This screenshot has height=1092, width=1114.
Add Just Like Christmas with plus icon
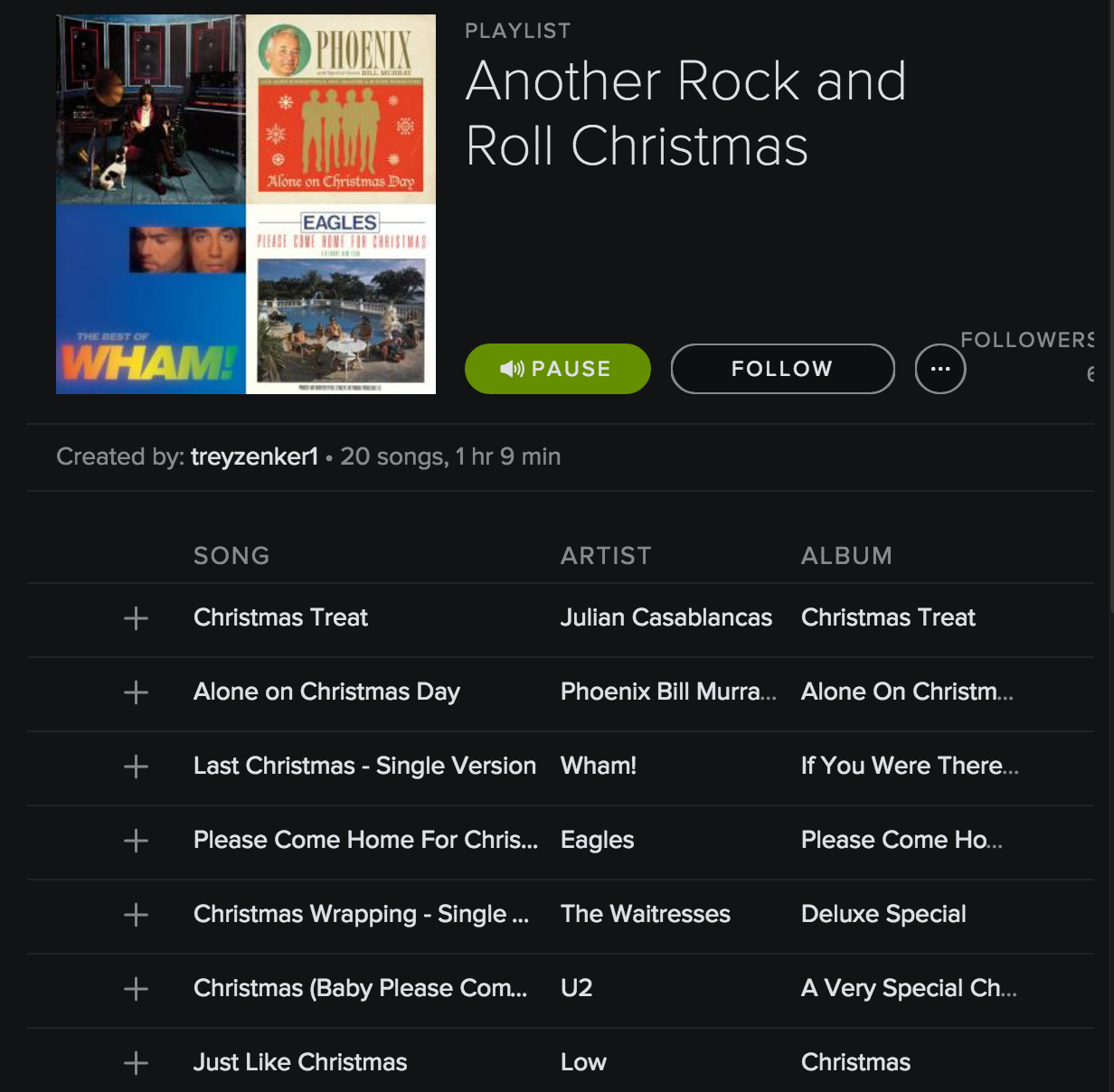tap(136, 1063)
